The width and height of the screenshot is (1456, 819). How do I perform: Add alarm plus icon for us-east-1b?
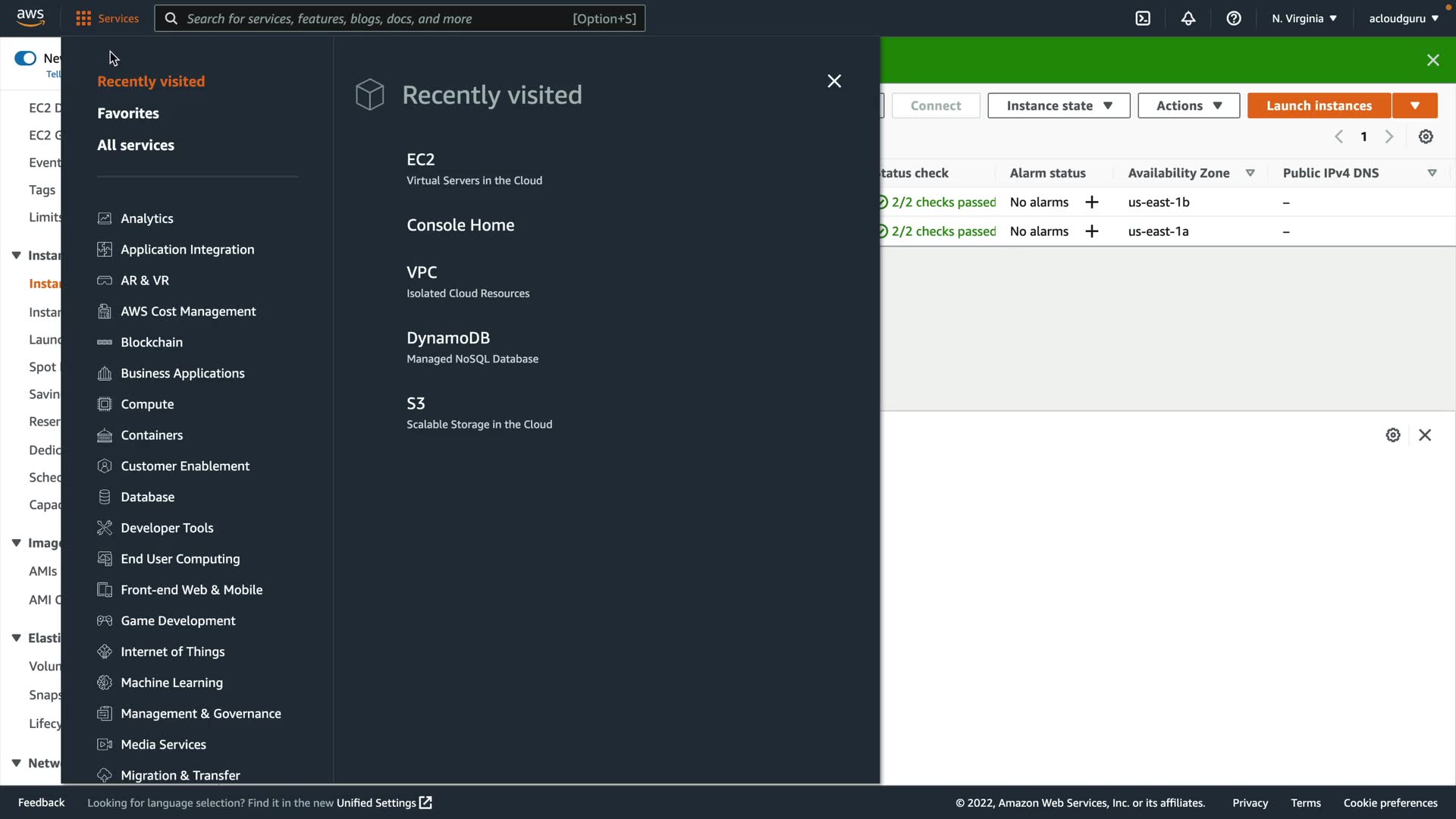[x=1092, y=202]
